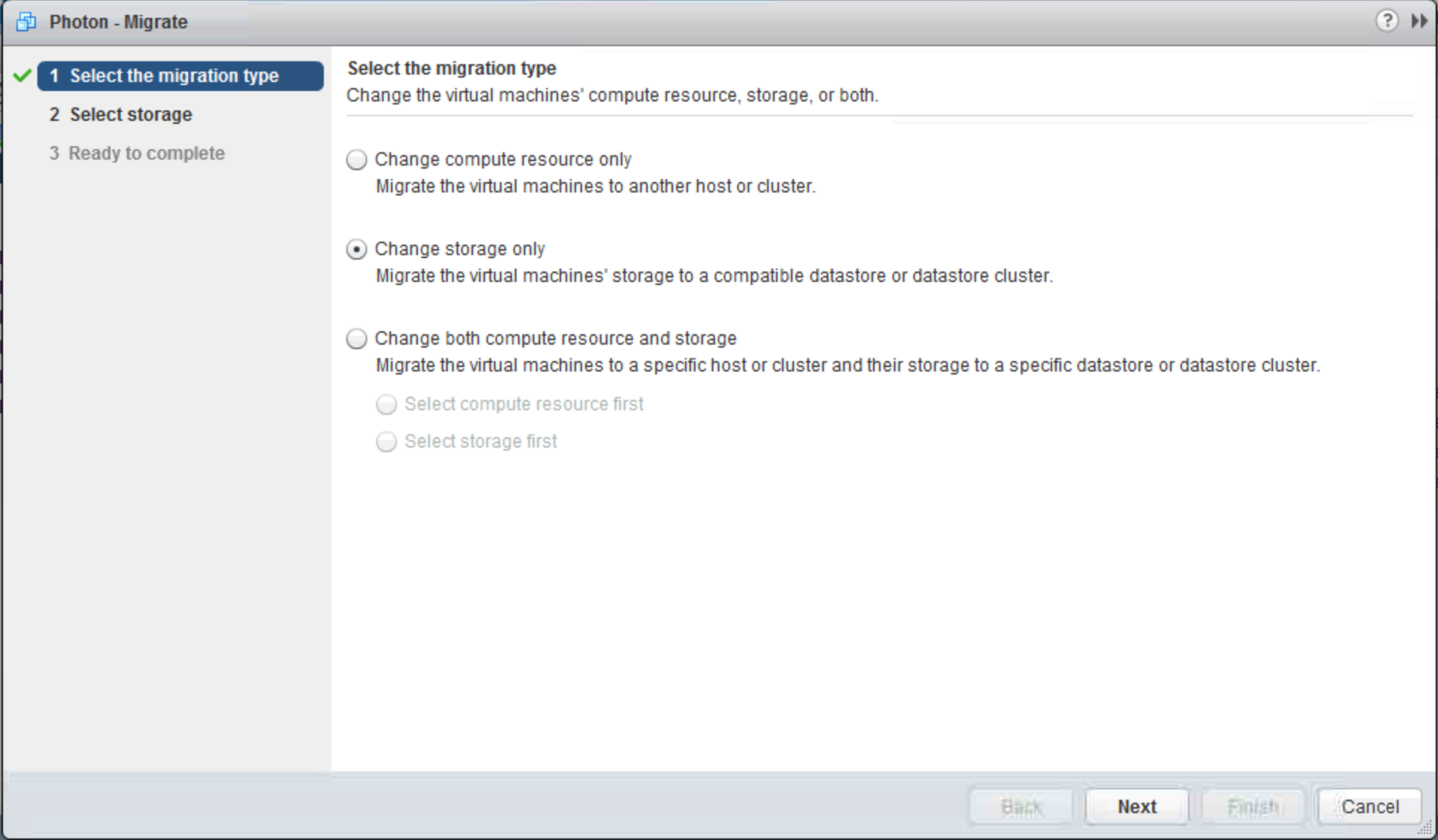This screenshot has height=840, width=1438.
Task: Choose Change both compute resource and storage
Action: coord(357,339)
